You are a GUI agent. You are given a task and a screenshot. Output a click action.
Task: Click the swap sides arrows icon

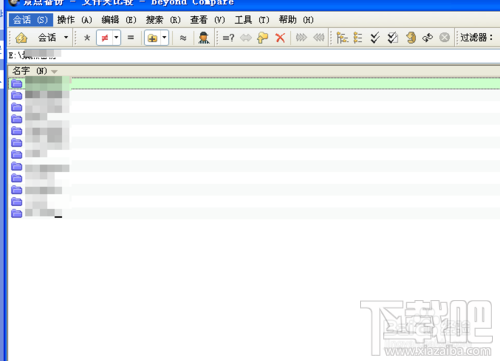click(427, 38)
